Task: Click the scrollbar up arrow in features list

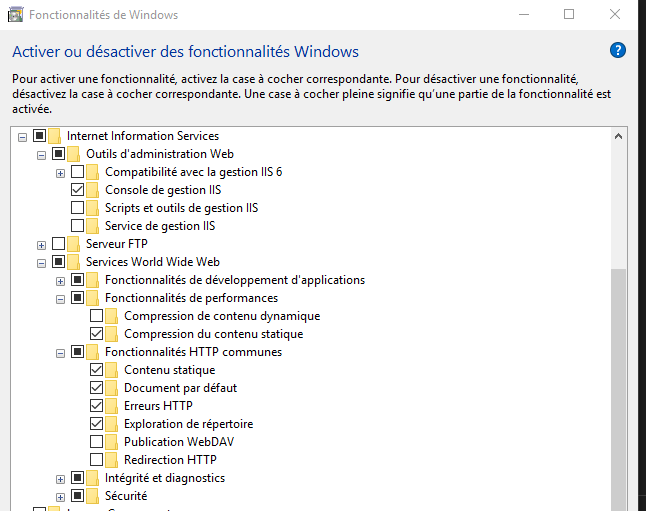Action: (x=619, y=136)
